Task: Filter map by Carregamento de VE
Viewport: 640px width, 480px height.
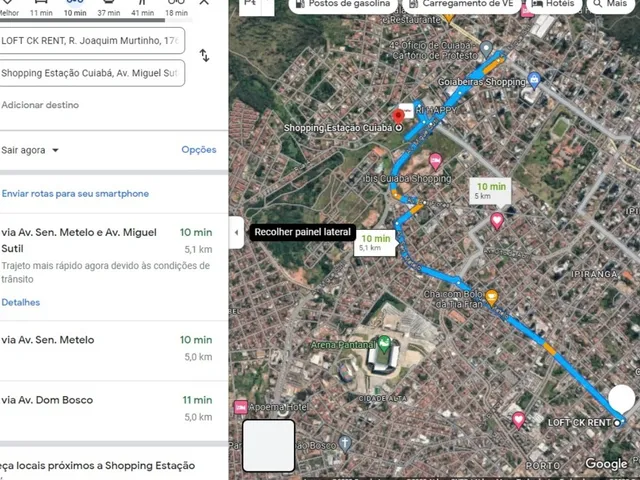Action: [462, 4]
